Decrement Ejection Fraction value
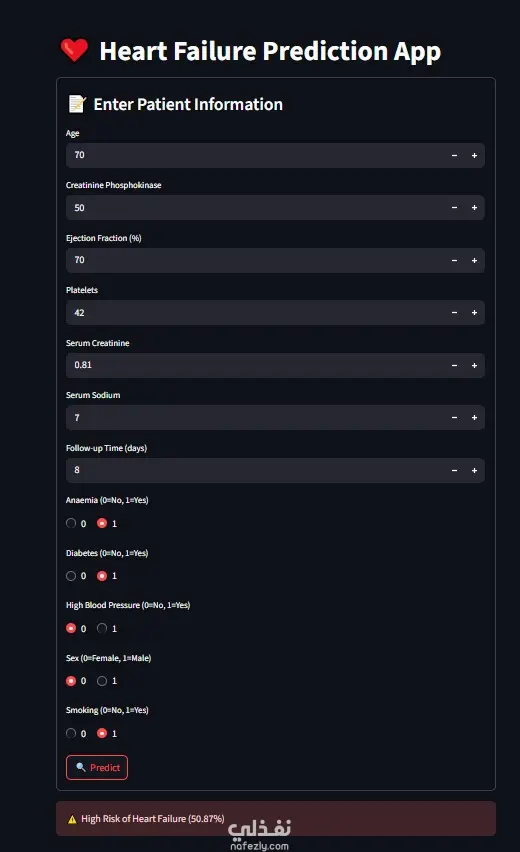 coord(454,260)
